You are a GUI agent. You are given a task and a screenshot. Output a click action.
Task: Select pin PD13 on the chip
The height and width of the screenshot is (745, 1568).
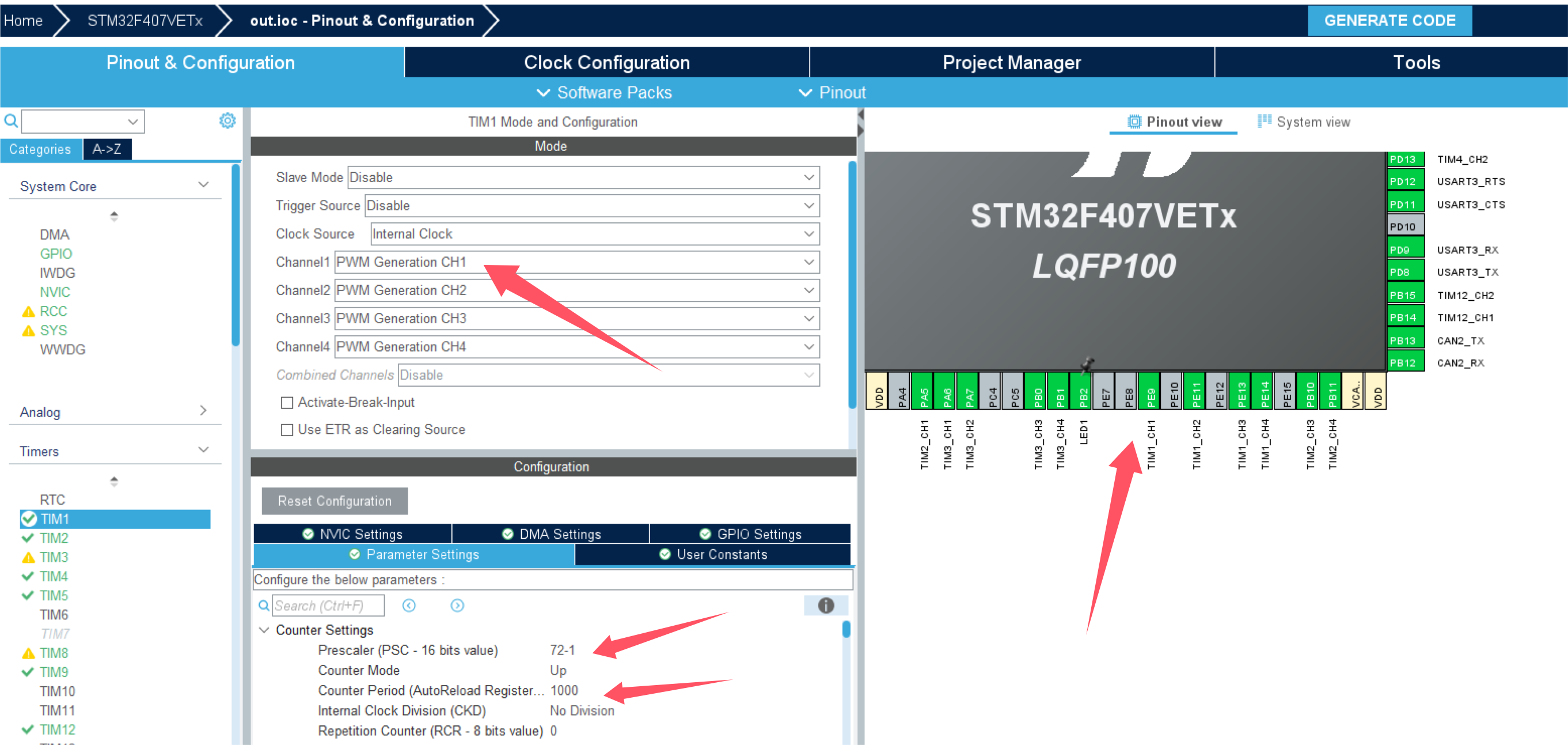coord(1406,159)
